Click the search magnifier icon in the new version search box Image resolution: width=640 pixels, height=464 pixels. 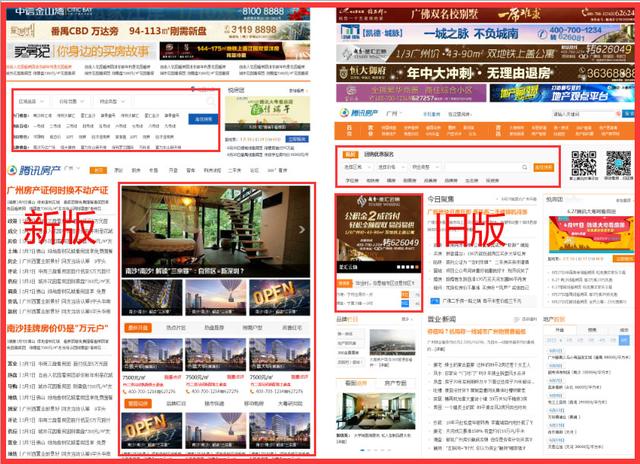pyautogui.click(x=210, y=101)
